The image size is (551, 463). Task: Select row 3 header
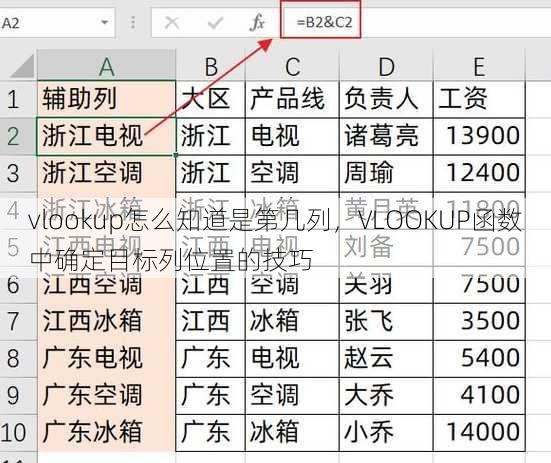[x=18, y=173]
